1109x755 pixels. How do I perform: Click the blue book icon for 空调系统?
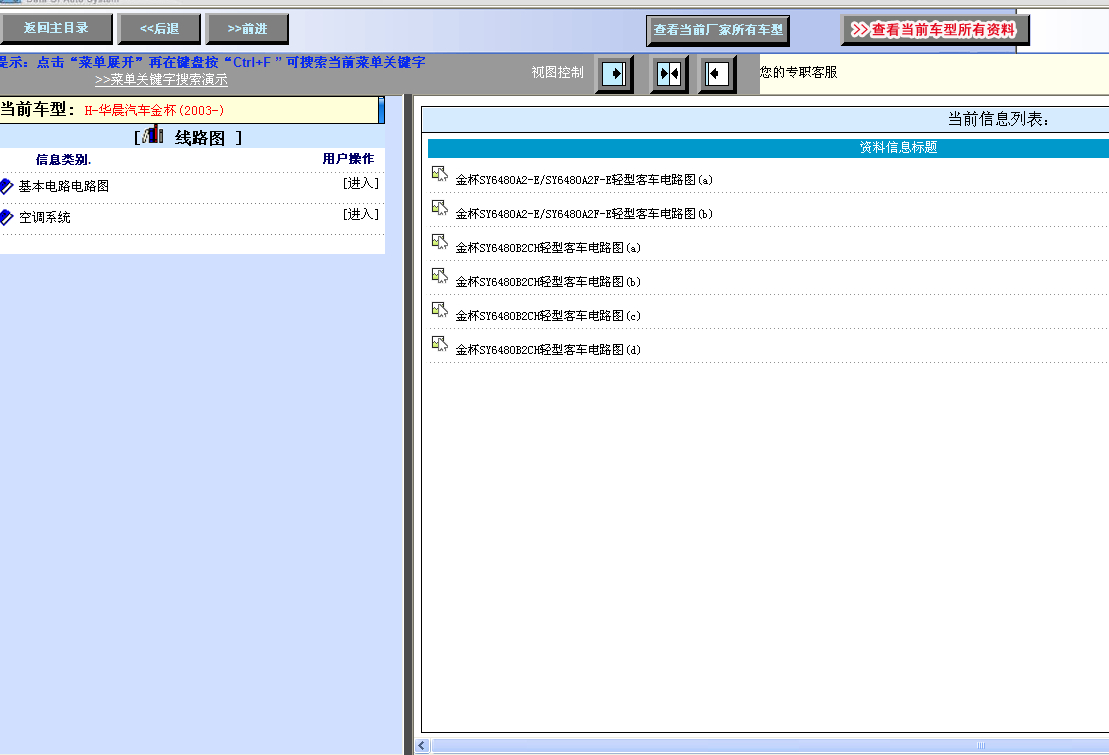point(7,217)
